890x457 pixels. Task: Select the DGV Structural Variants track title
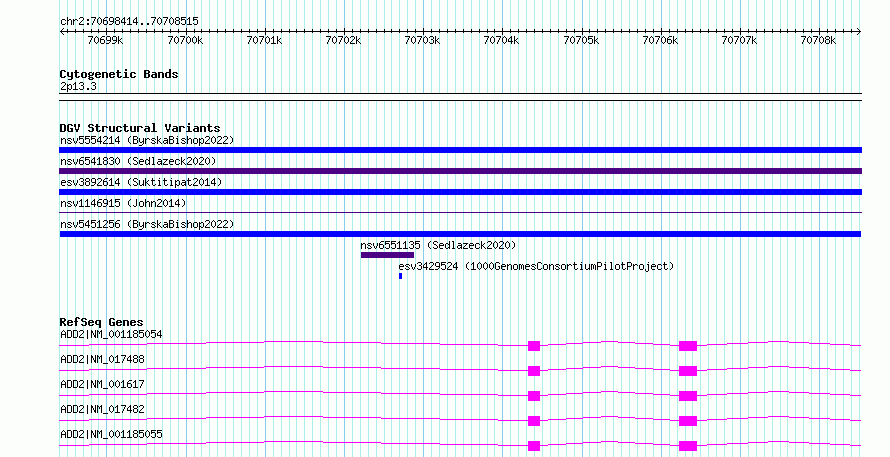tap(140, 128)
